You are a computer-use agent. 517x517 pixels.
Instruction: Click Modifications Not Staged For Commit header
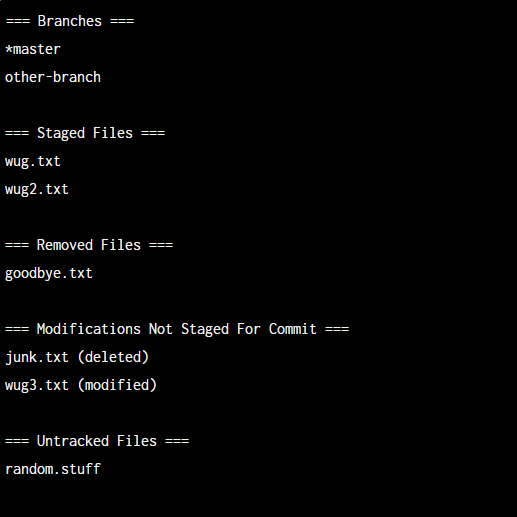(177, 329)
